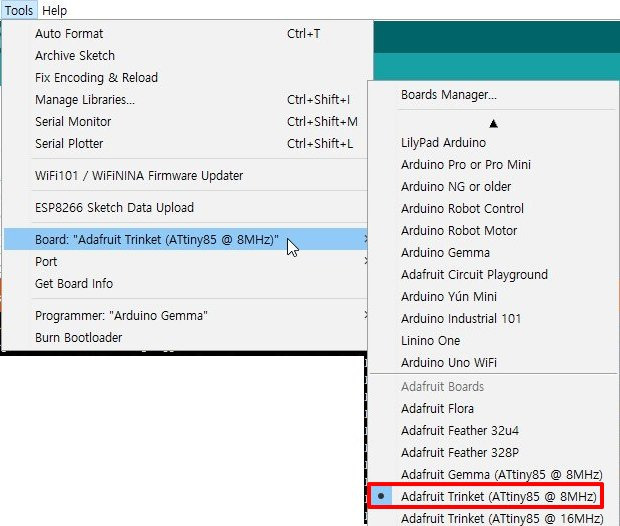Select Arduino Pro or Pro Mini board
This screenshot has height=526, width=620.
(x=493, y=165)
